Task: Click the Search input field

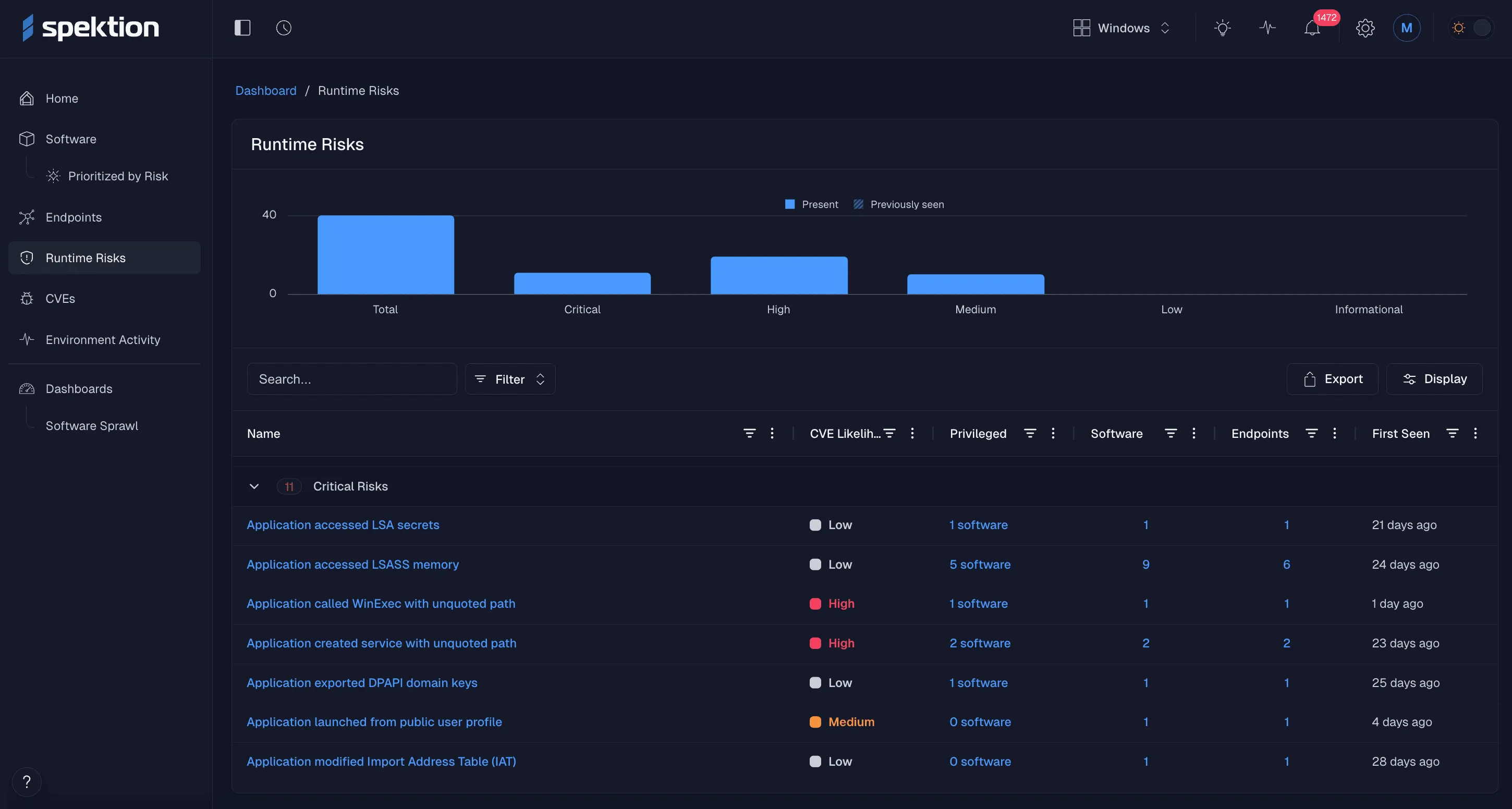Action: (x=351, y=379)
